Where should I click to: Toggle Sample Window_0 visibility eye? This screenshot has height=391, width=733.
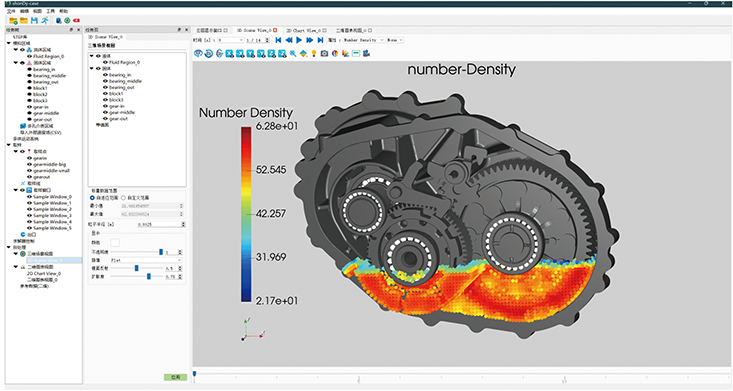(x=29, y=197)
